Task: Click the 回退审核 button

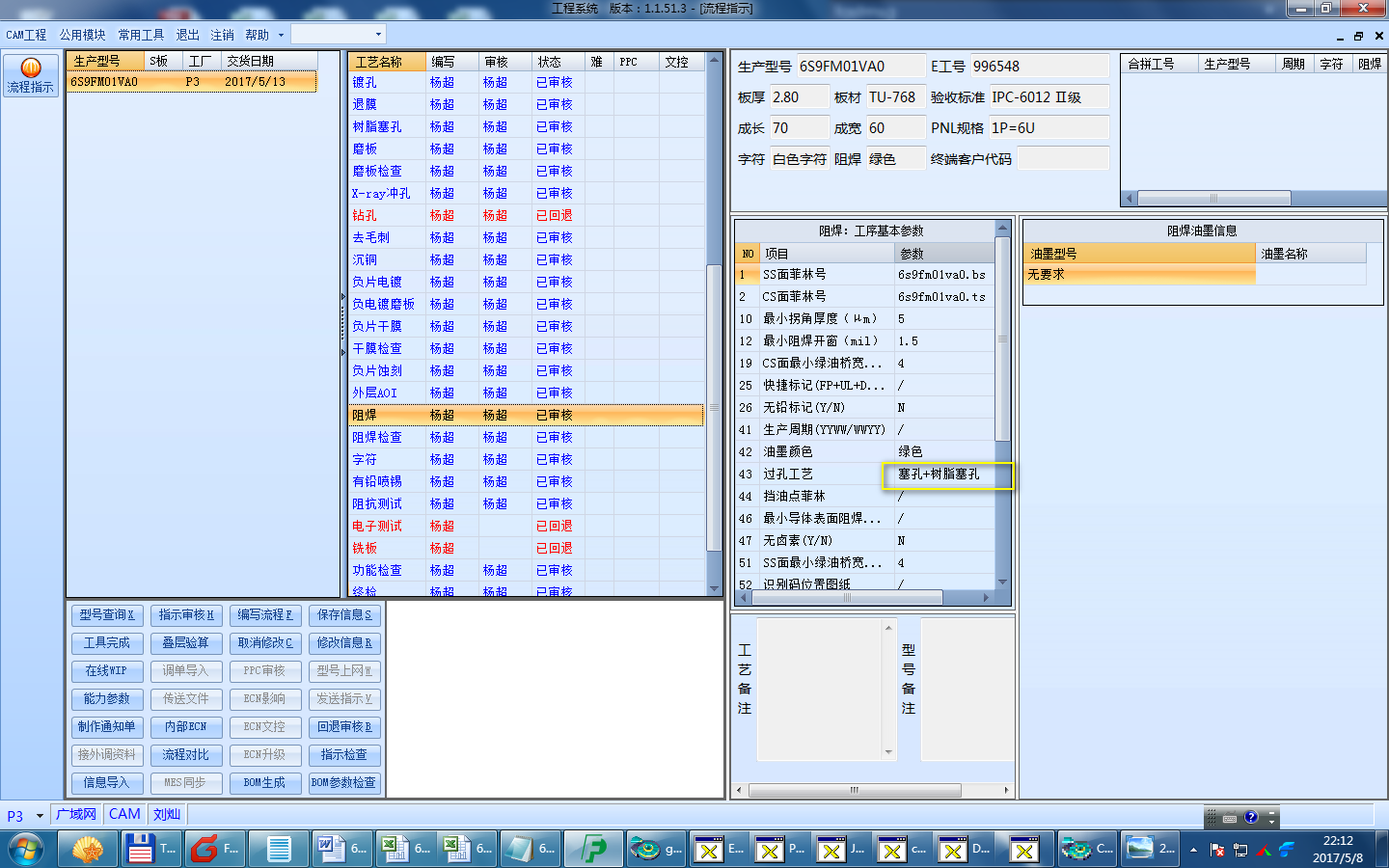Action: (344, 727)
